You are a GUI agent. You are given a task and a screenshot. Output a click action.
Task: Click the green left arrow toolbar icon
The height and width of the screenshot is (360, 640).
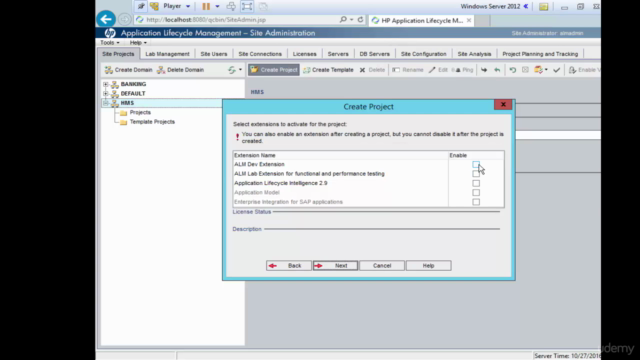point(497,70)
